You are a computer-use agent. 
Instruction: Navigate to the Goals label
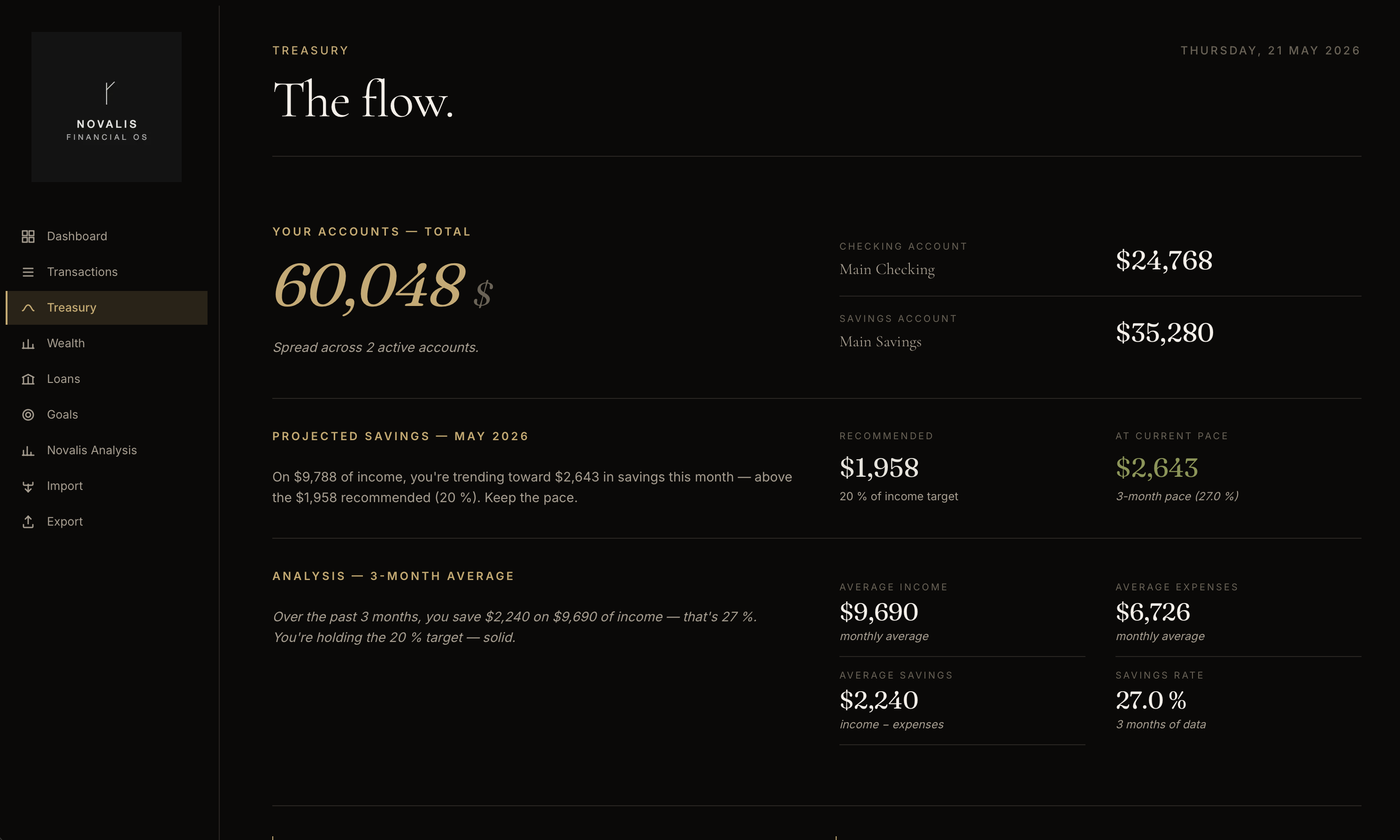(x=62, y=414)
